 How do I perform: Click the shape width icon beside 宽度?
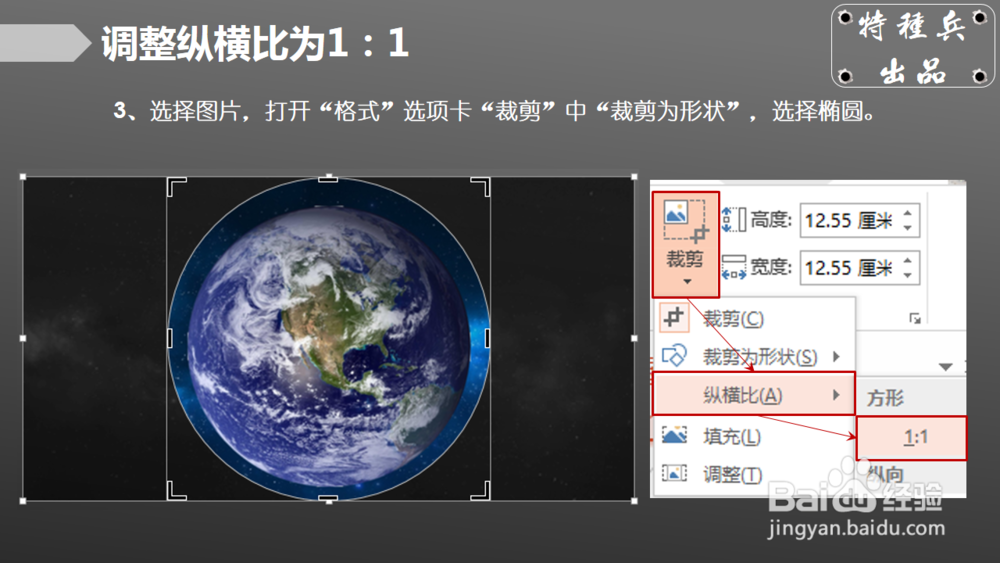734,267
